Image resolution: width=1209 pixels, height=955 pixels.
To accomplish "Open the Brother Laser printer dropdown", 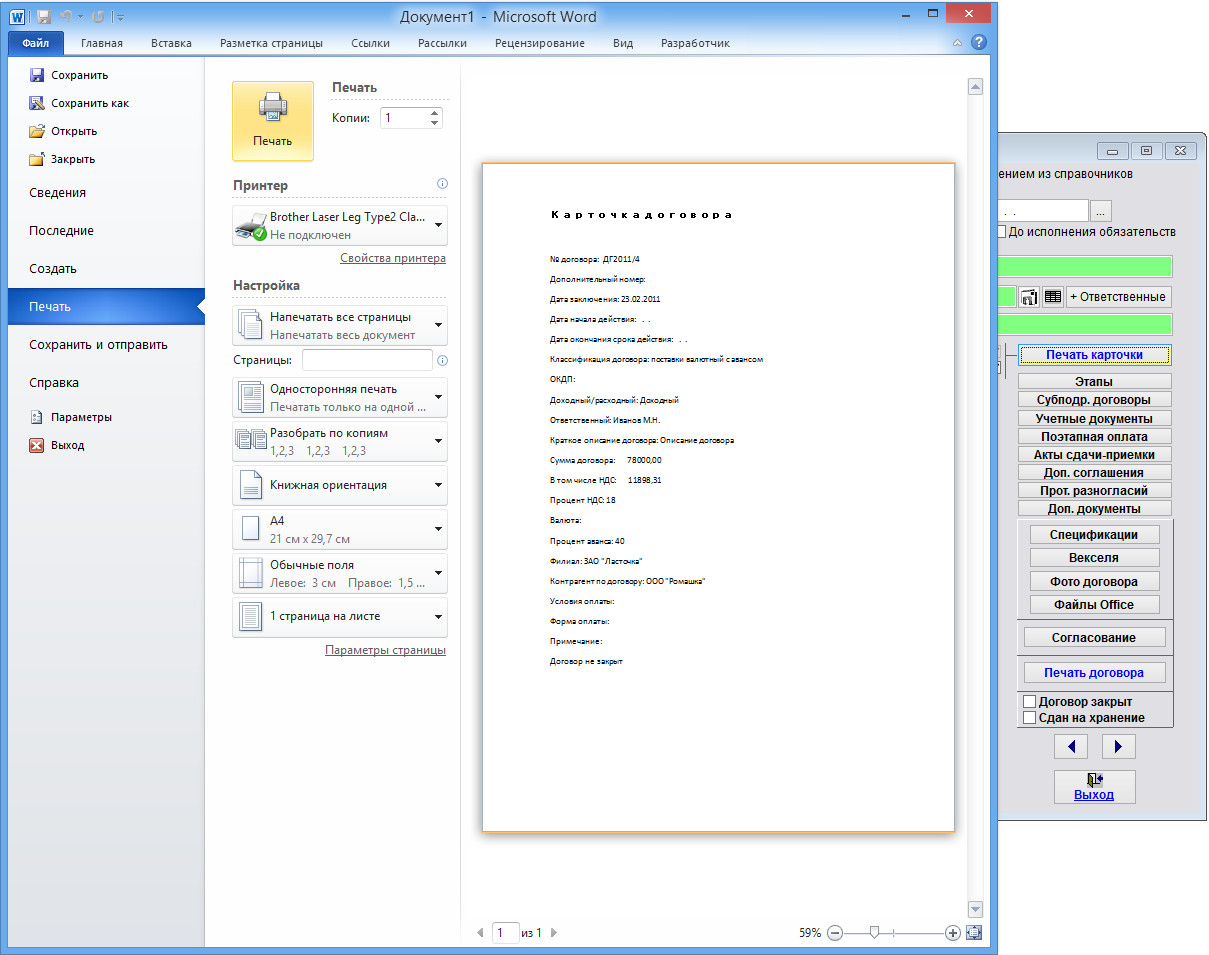I will 340,226.
